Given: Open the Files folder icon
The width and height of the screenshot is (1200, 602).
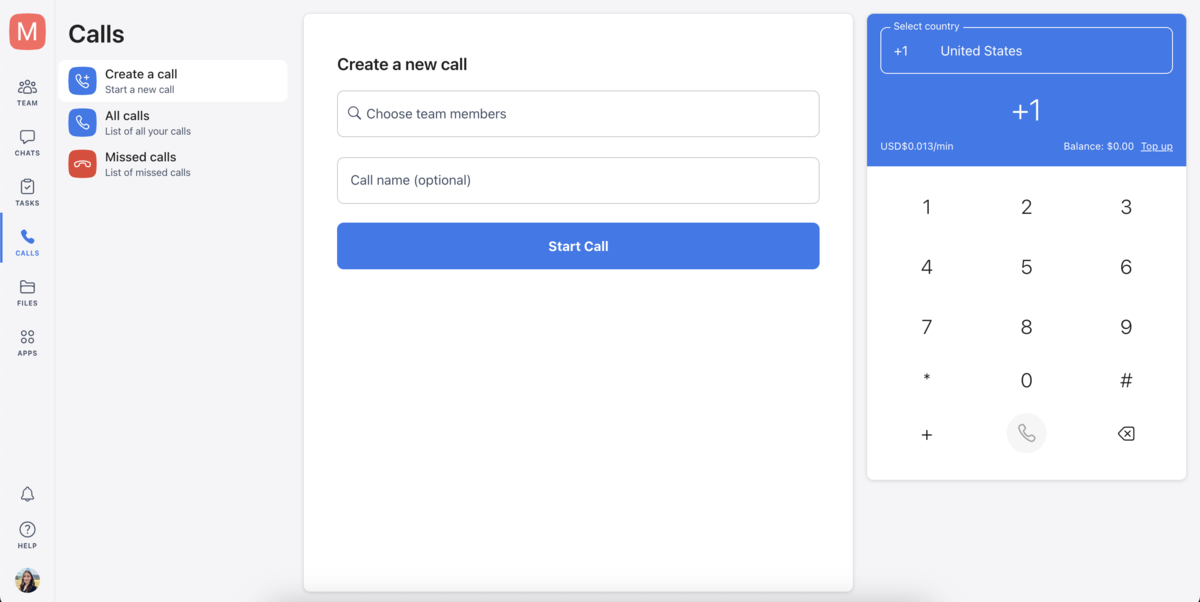Looking at the screenshot, I should click(x=27, y=288).
